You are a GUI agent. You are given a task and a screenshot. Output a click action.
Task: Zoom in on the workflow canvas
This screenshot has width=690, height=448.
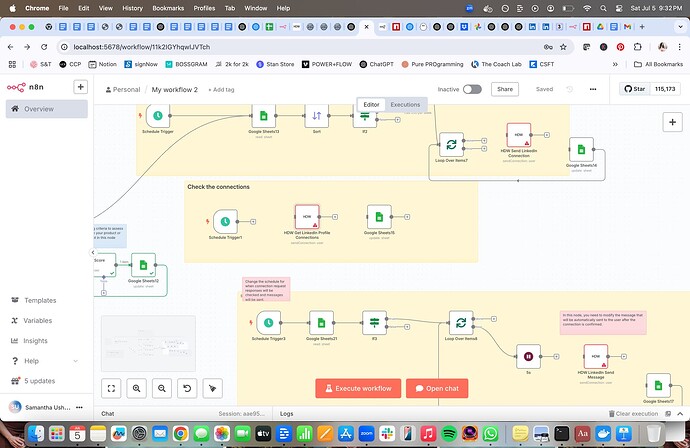pos(136,388)
